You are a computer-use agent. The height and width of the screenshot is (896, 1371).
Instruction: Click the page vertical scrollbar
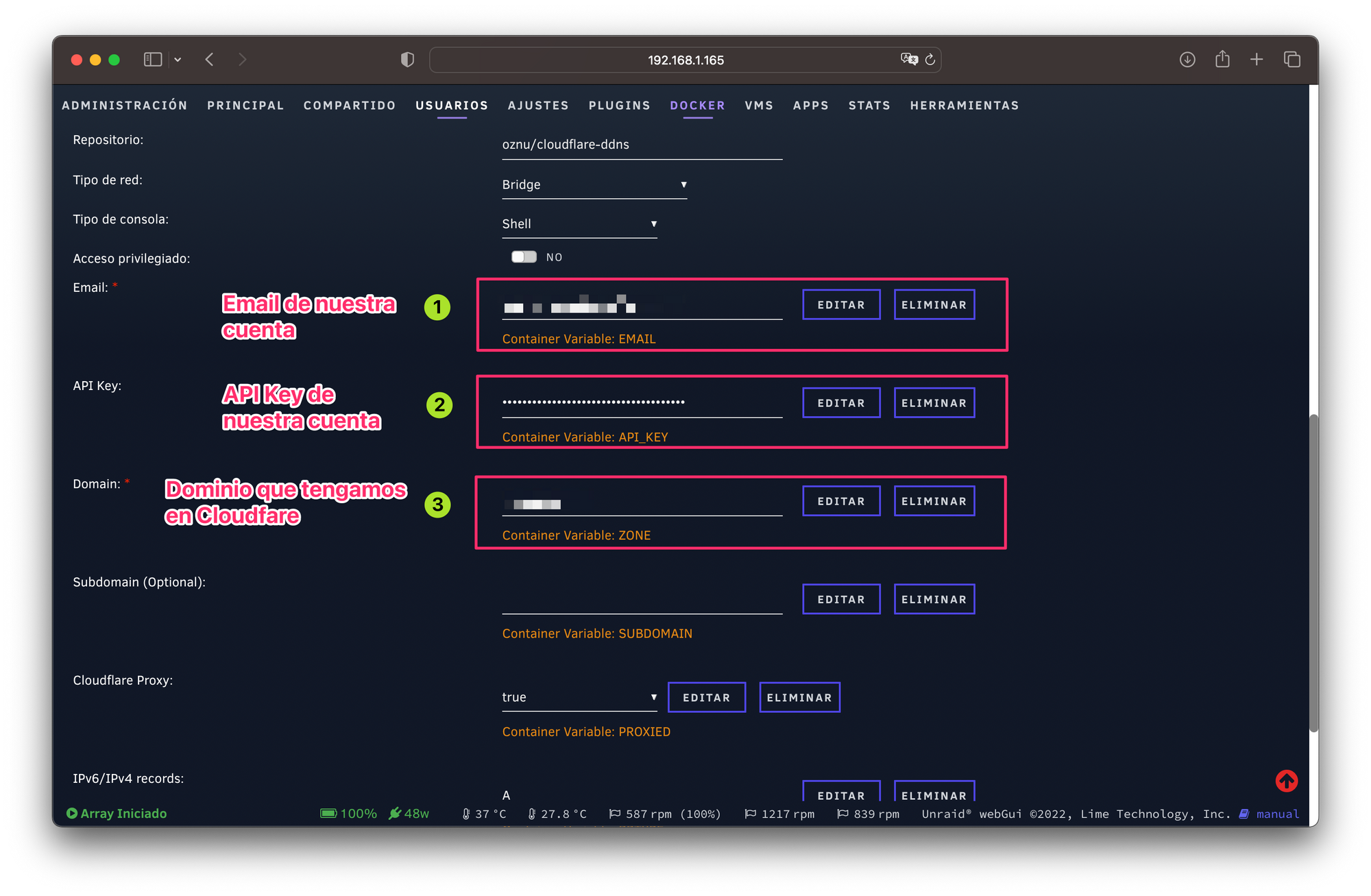(1313, 573)
